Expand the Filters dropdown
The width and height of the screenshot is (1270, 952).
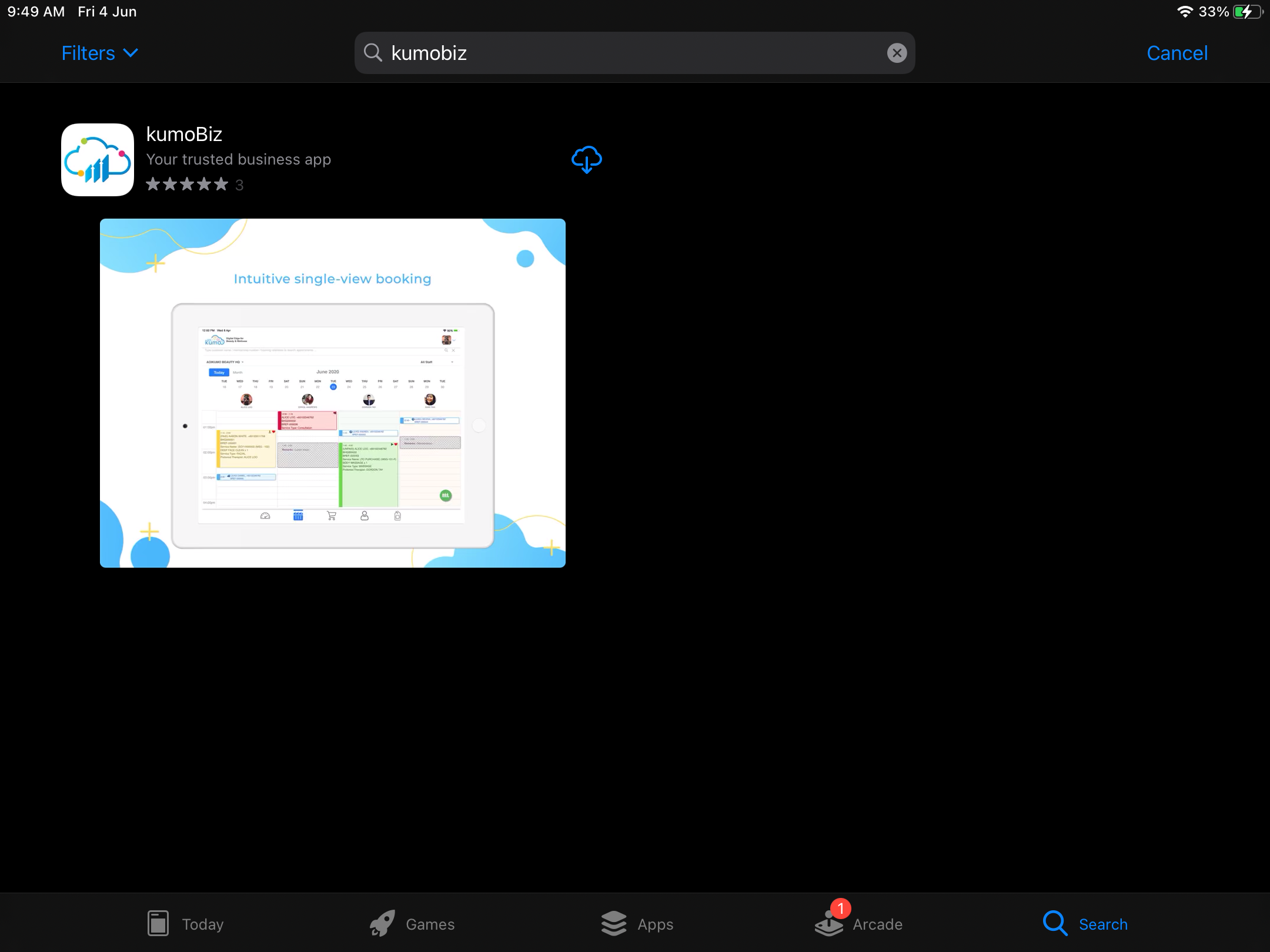89,53
